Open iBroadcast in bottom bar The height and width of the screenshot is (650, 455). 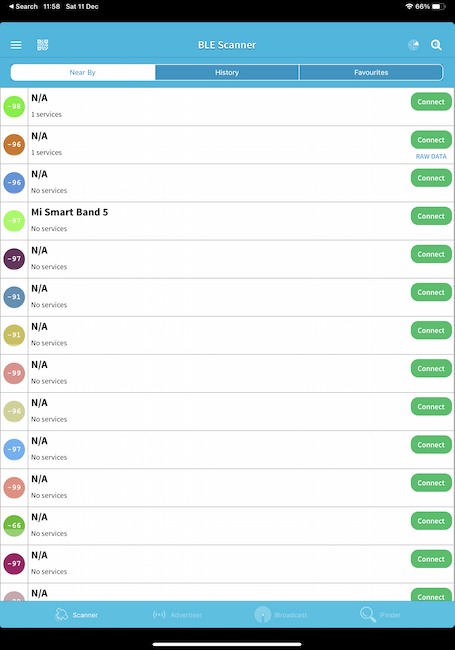coord(281,615)
